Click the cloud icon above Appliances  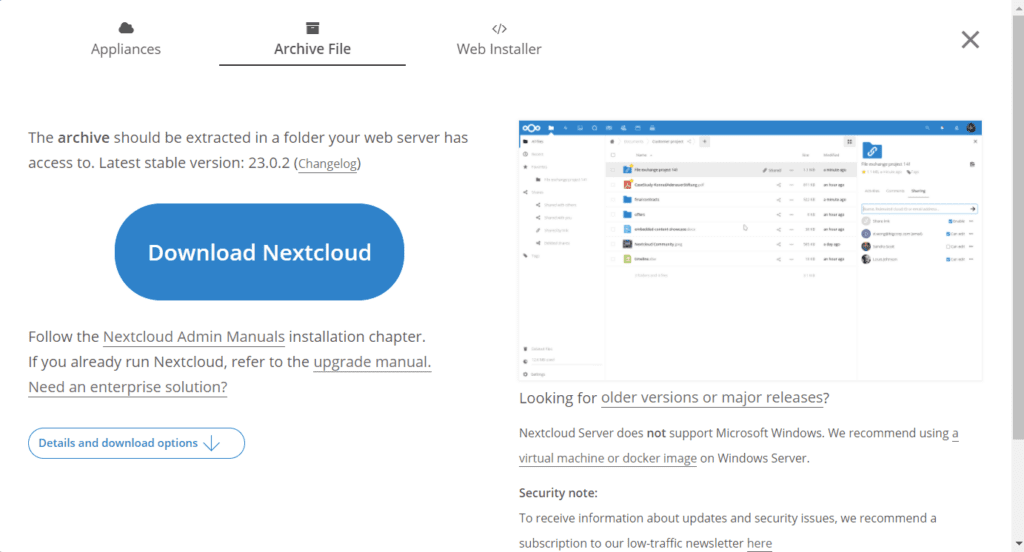click(x=126, y=27)
